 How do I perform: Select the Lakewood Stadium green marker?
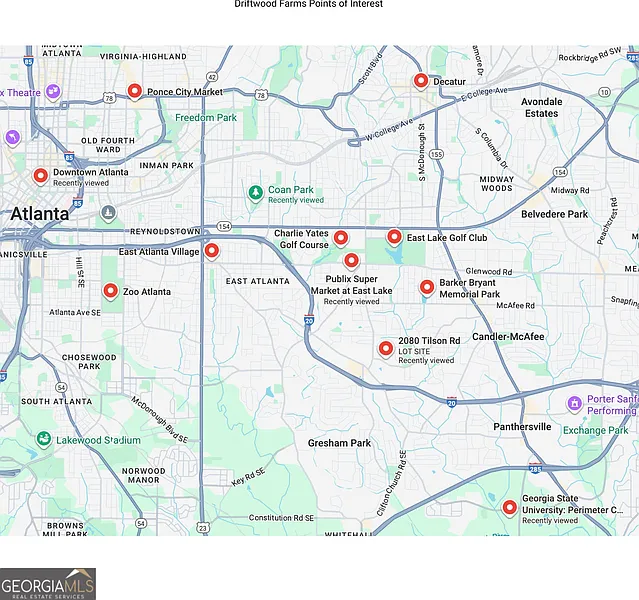[x=44, y=439]
